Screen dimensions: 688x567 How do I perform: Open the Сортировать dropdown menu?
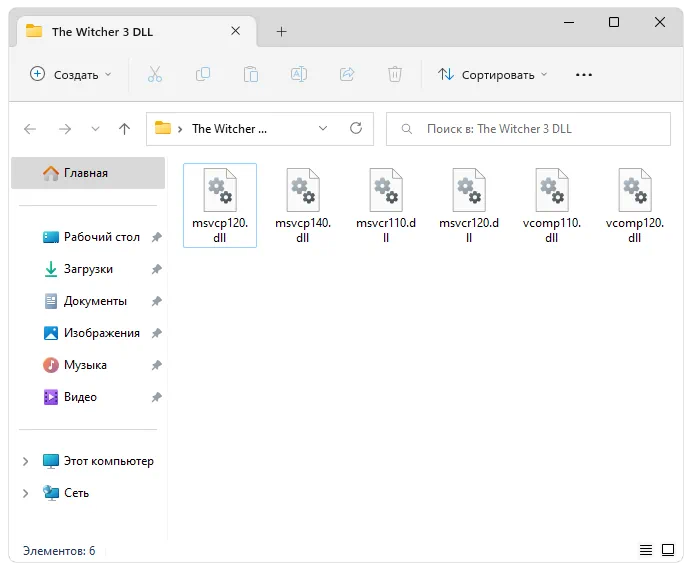point(492,75)
